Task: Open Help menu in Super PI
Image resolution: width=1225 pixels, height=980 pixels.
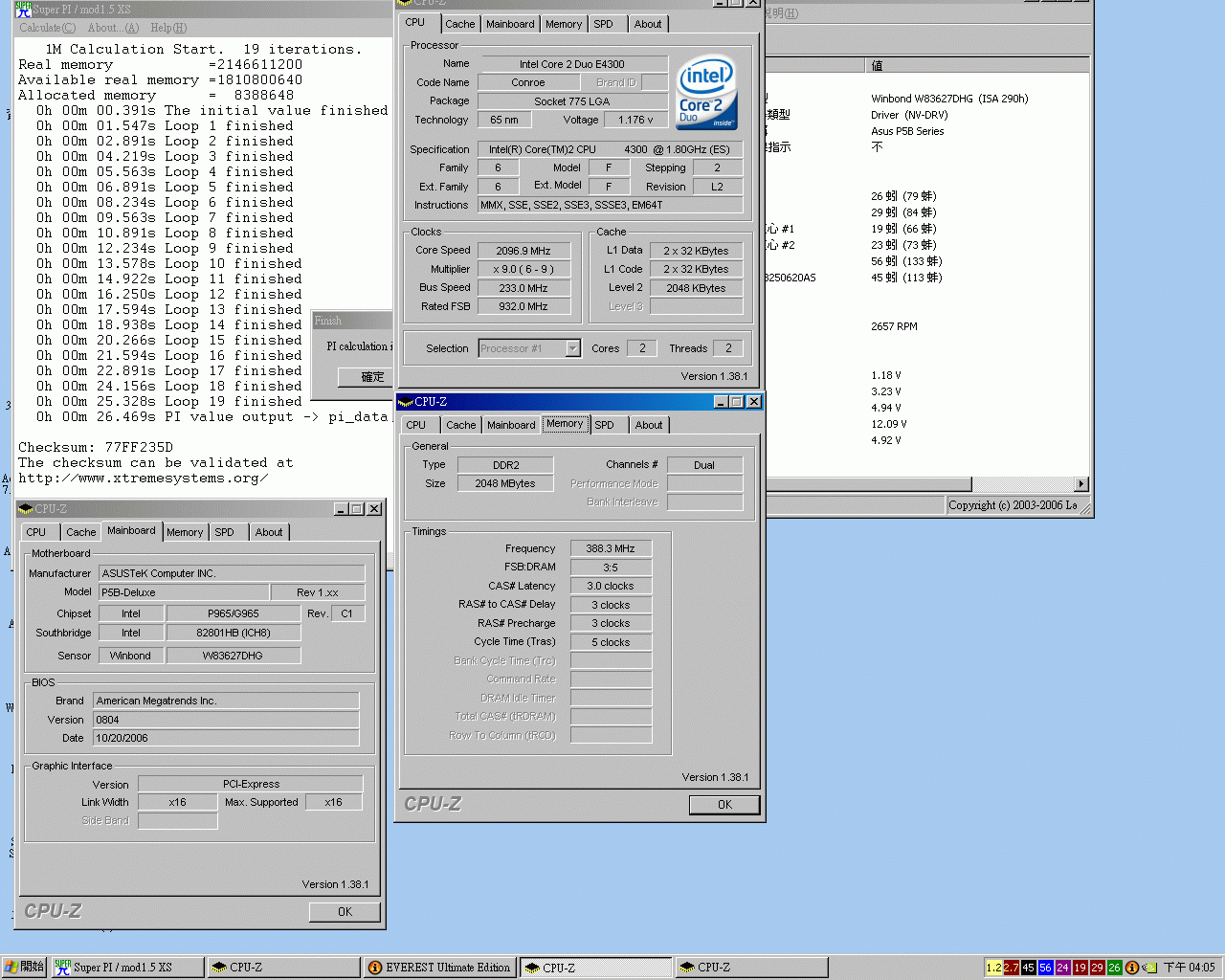Action: coord(168,28)
